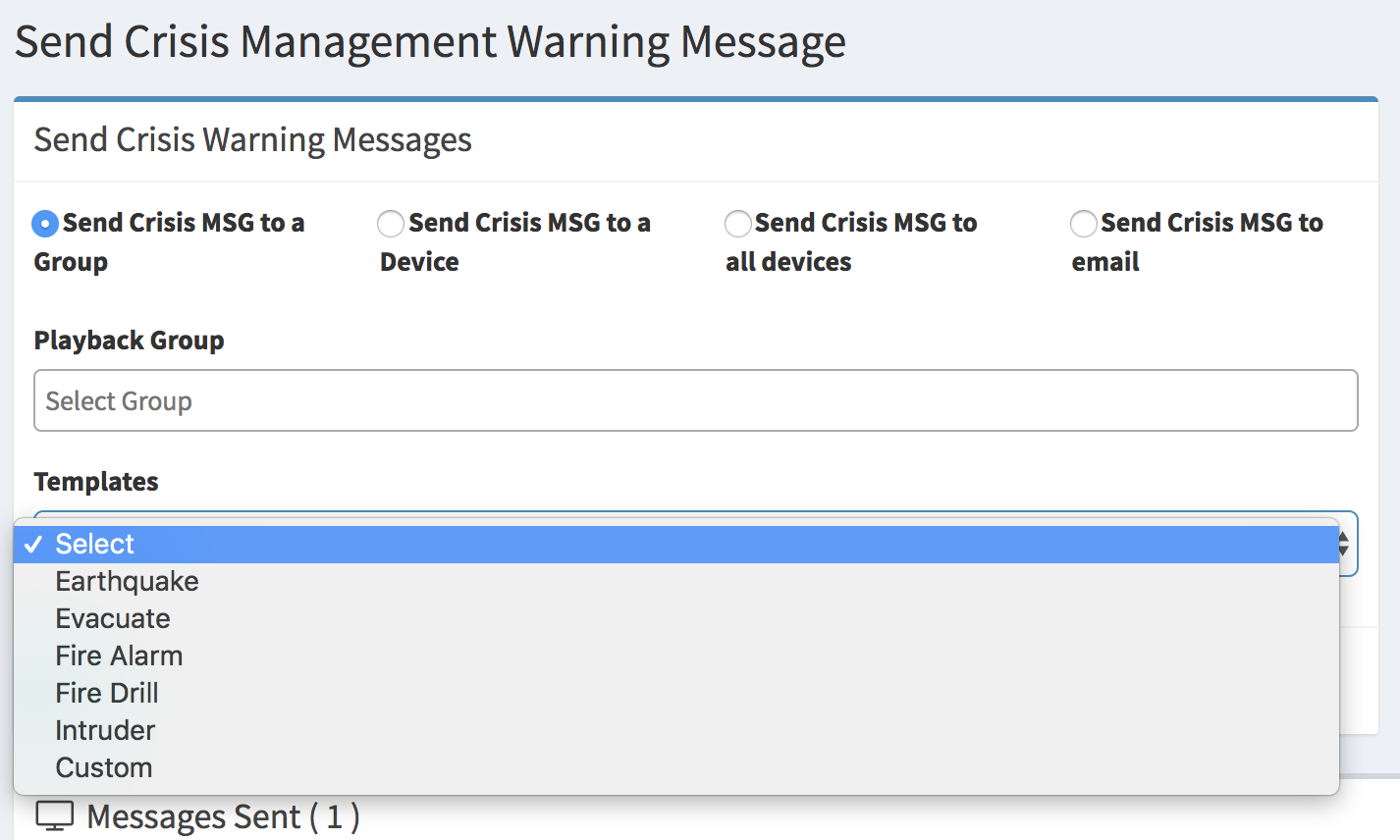This screenshot has height=840, width=1400.
Task: Pick Fire Alarm from the dropdown
Action: coord(676,656)
